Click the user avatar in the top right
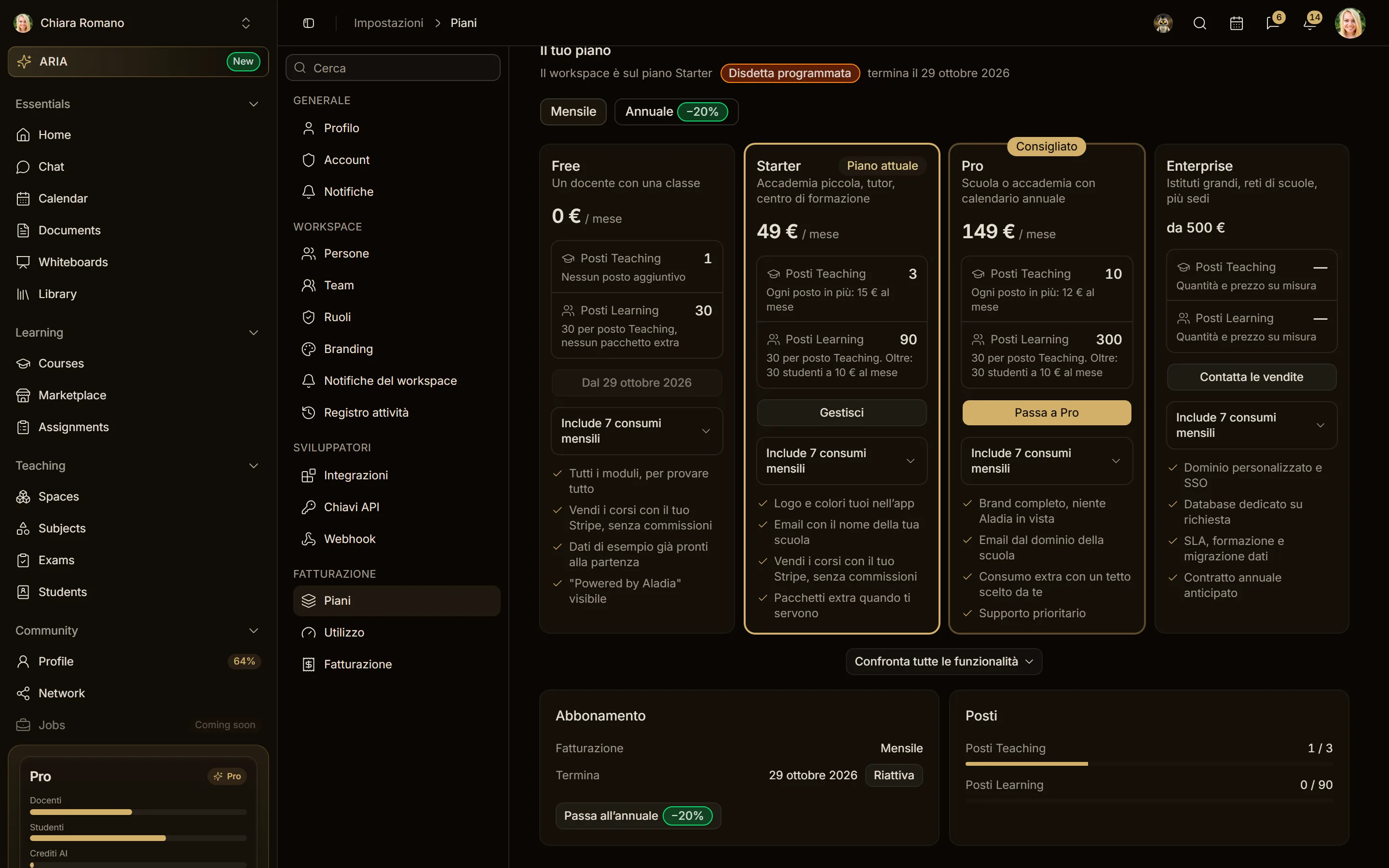The height and width of the screenshot is (868, 1389). coord(1350,23)
